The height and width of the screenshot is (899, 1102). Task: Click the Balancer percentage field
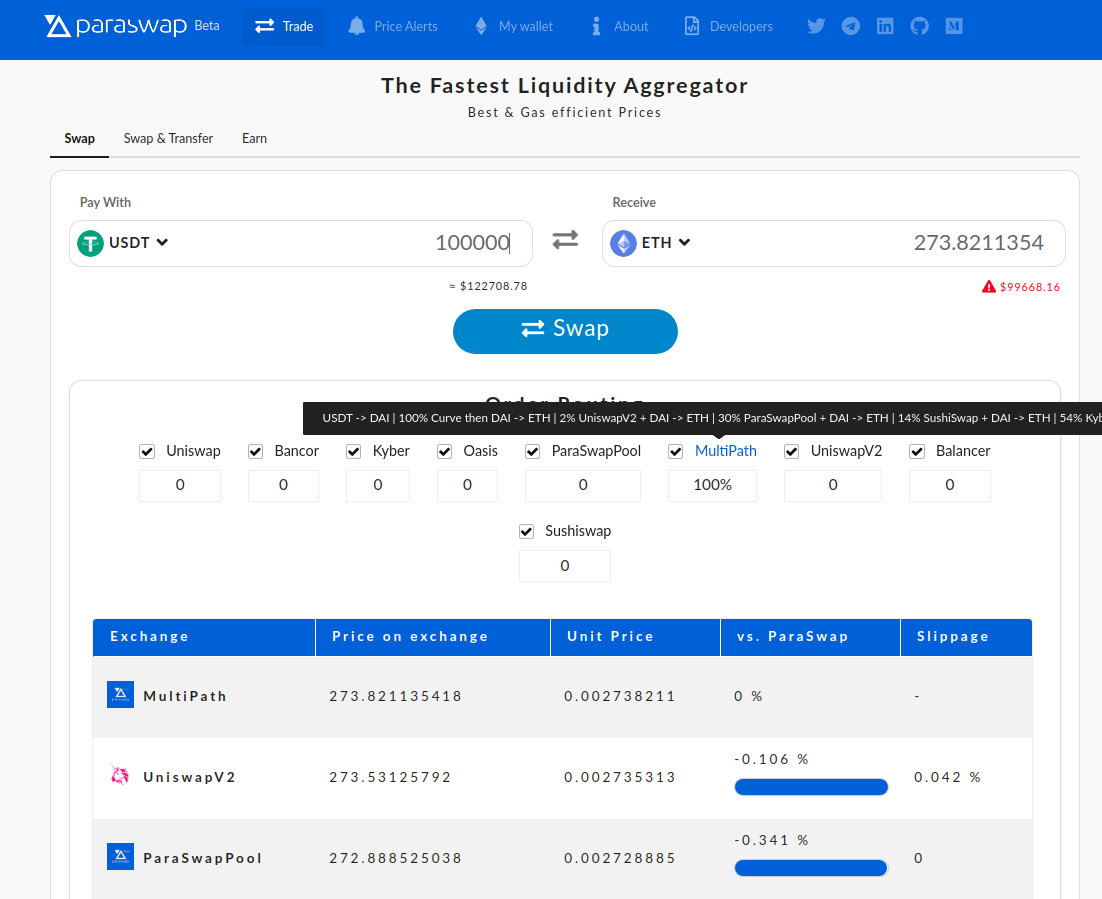click(x=949, y=486)
